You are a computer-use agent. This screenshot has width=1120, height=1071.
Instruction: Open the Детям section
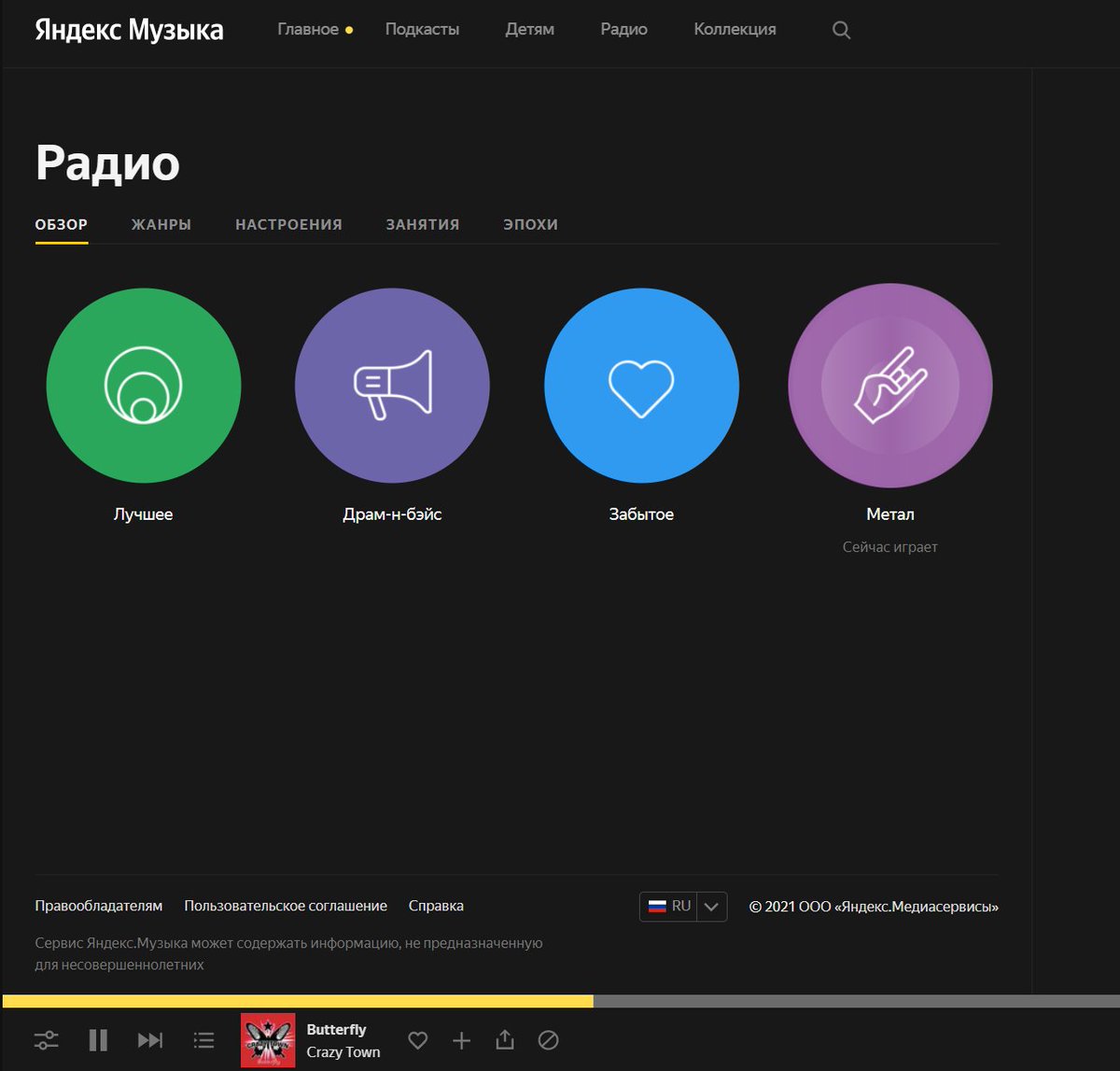529,29
